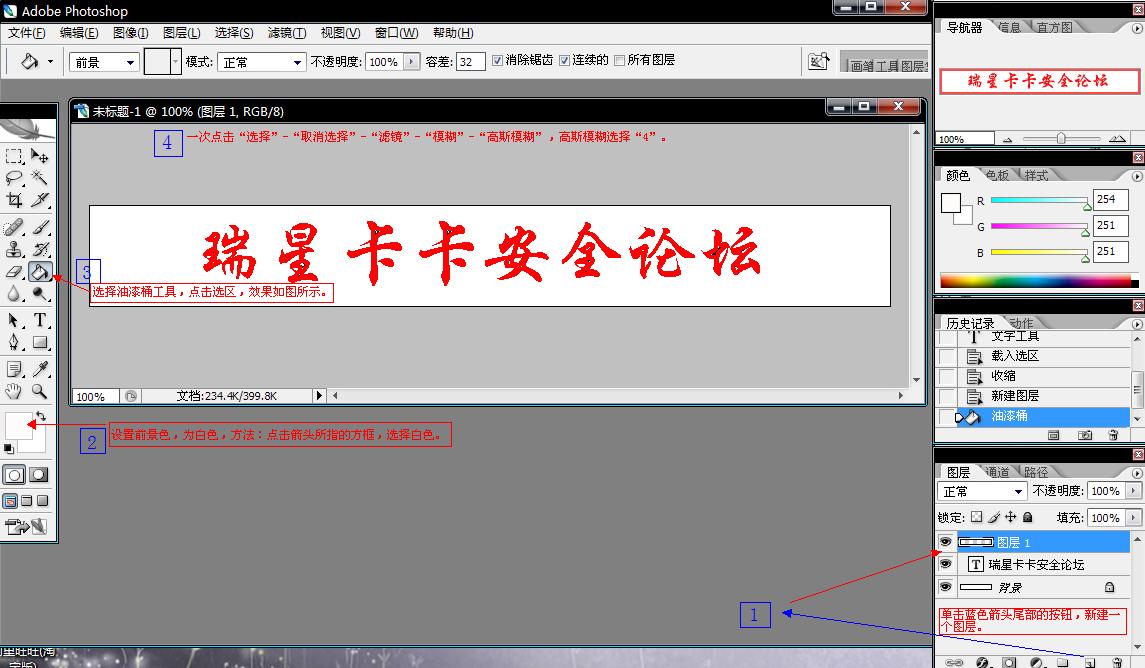The image size is (1145, 668).
Task: Hide 图层 1 layer with eye icon
Action: [946, 542]
